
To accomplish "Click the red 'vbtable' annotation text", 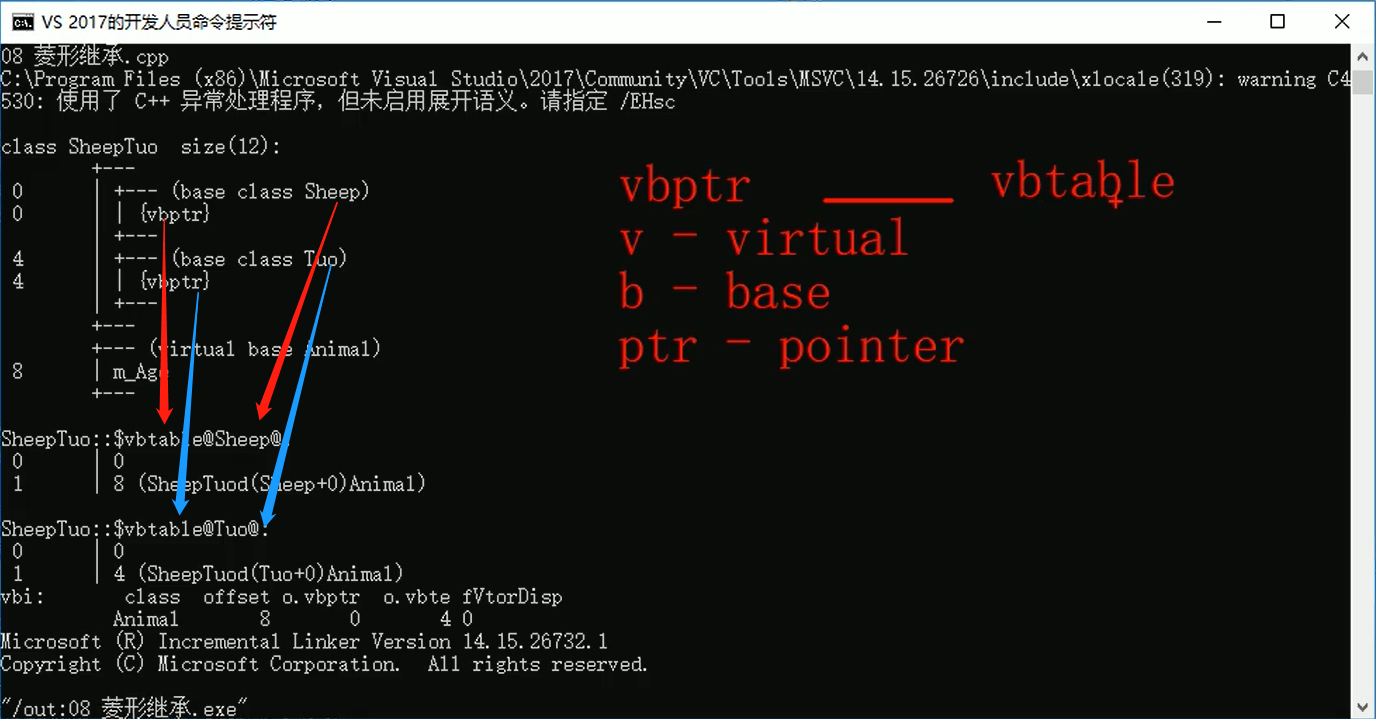I will coord(1083,183).
